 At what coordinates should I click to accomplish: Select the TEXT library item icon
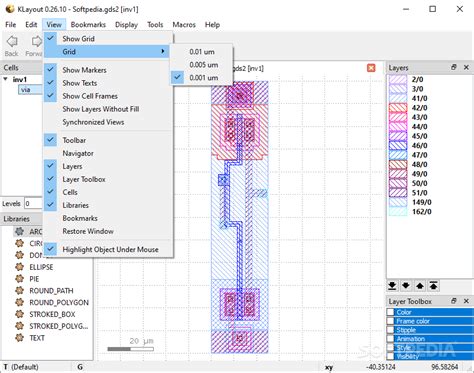(x=20, y=338)
